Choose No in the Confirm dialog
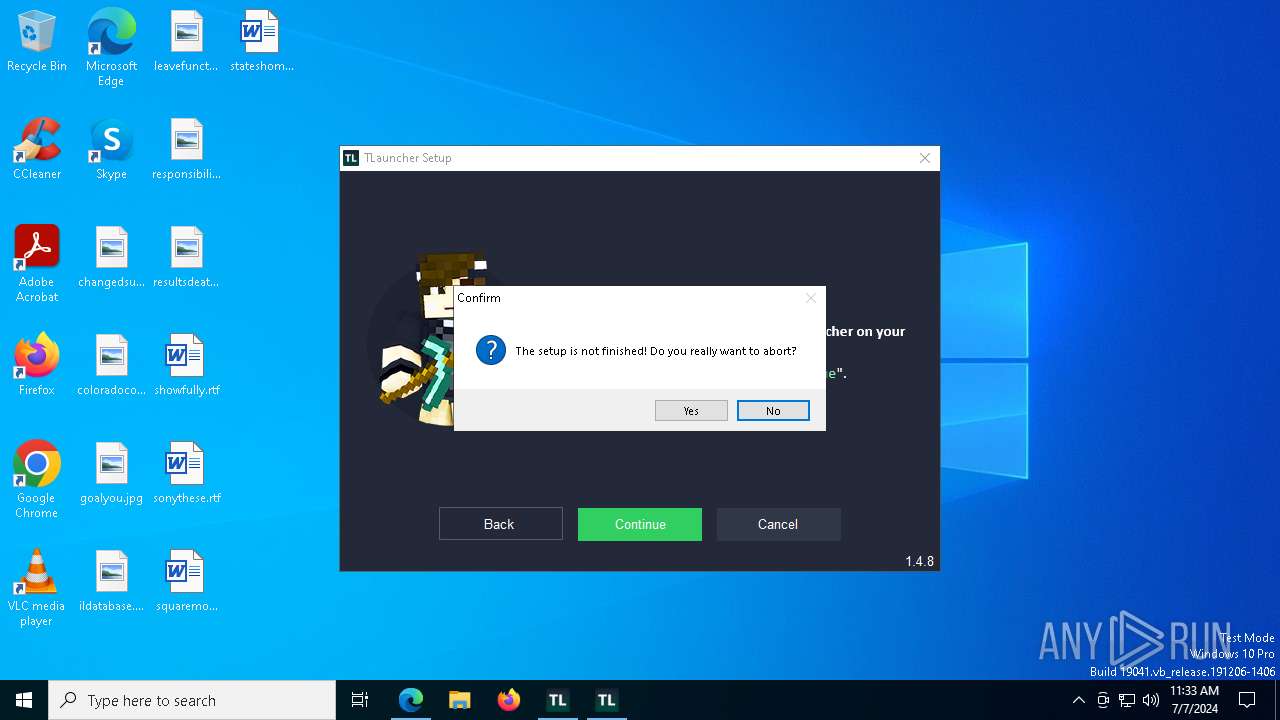This screenshot has width=1280, height=720. (x=773, y=411)
